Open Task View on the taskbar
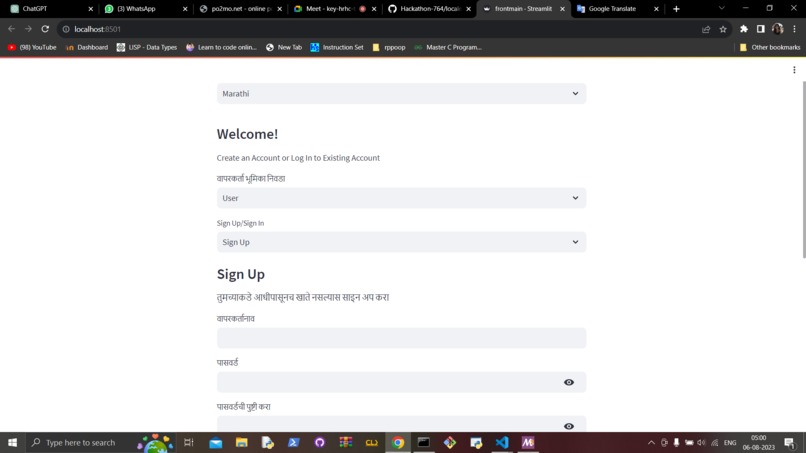This screenshot has width=806, height=453. (x=189, y=442)
